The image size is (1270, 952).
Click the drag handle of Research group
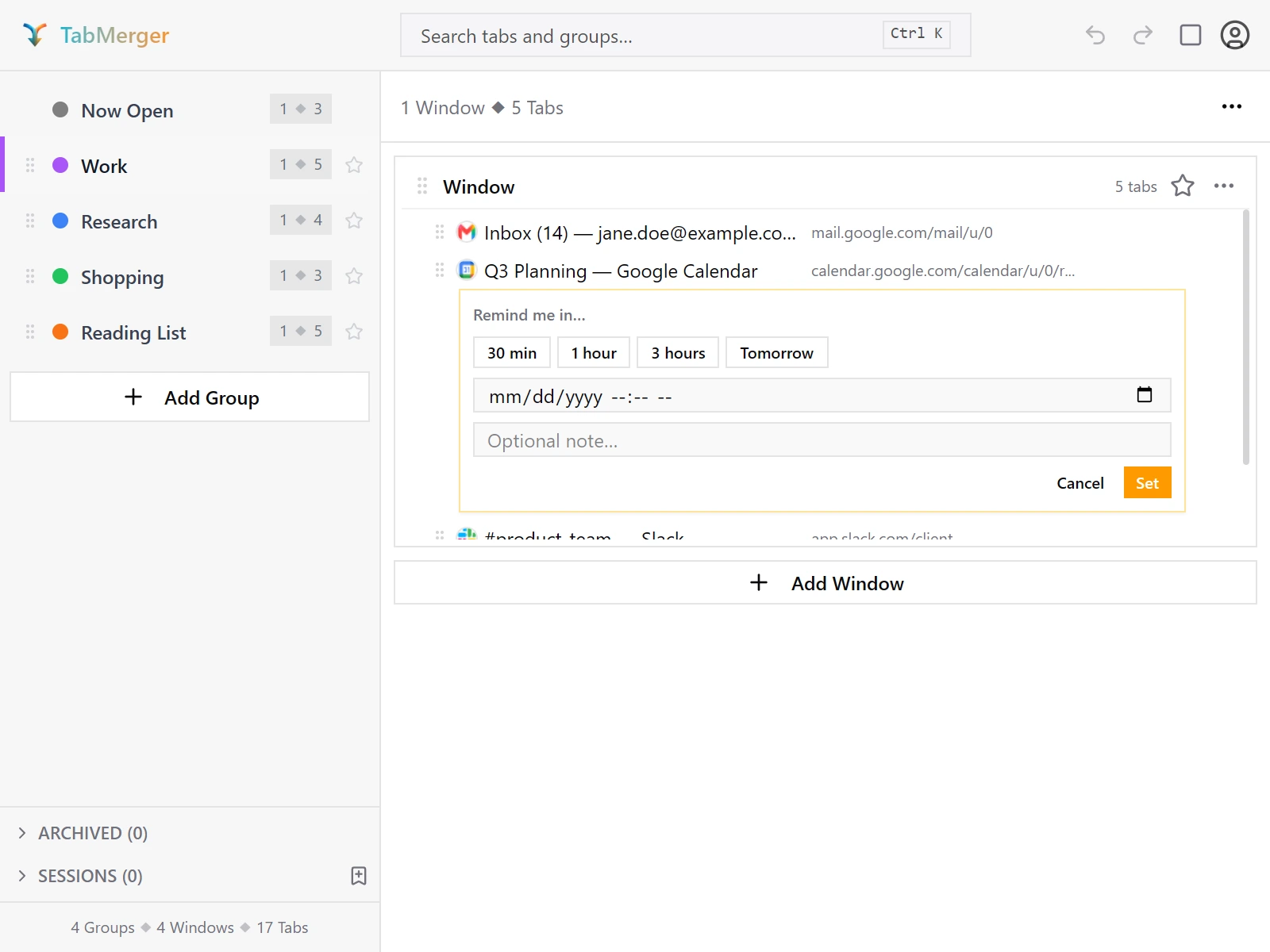click(30, 221)
